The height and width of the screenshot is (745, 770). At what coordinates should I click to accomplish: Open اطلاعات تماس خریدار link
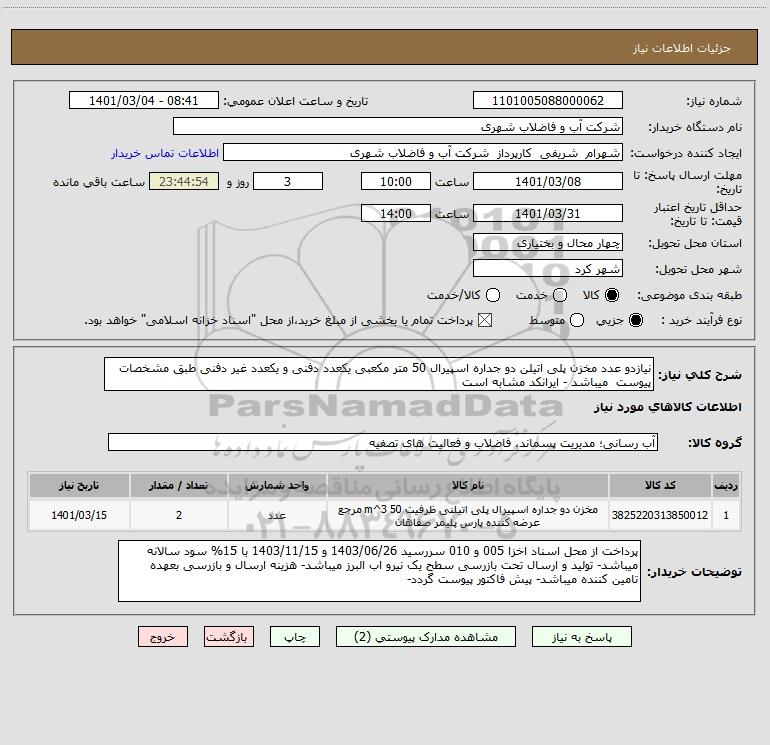pos(165,153)
